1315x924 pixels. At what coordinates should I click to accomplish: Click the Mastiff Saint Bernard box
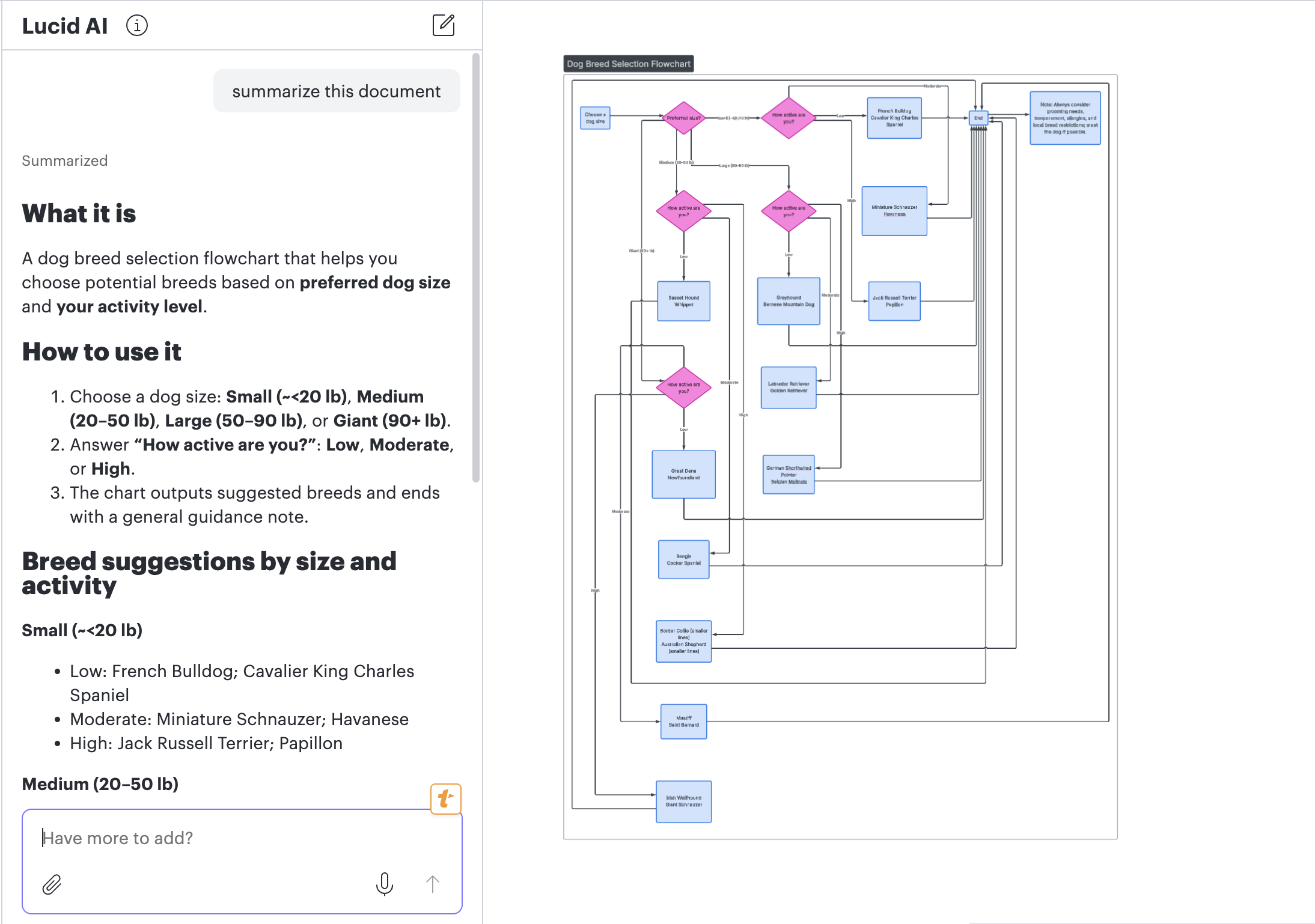tap(683, 722)
